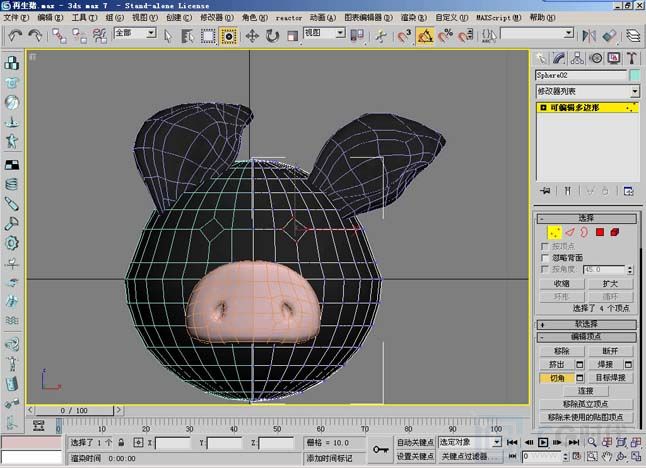Create a reactor Cloth Collection (shirt icon)

(12, 83)
